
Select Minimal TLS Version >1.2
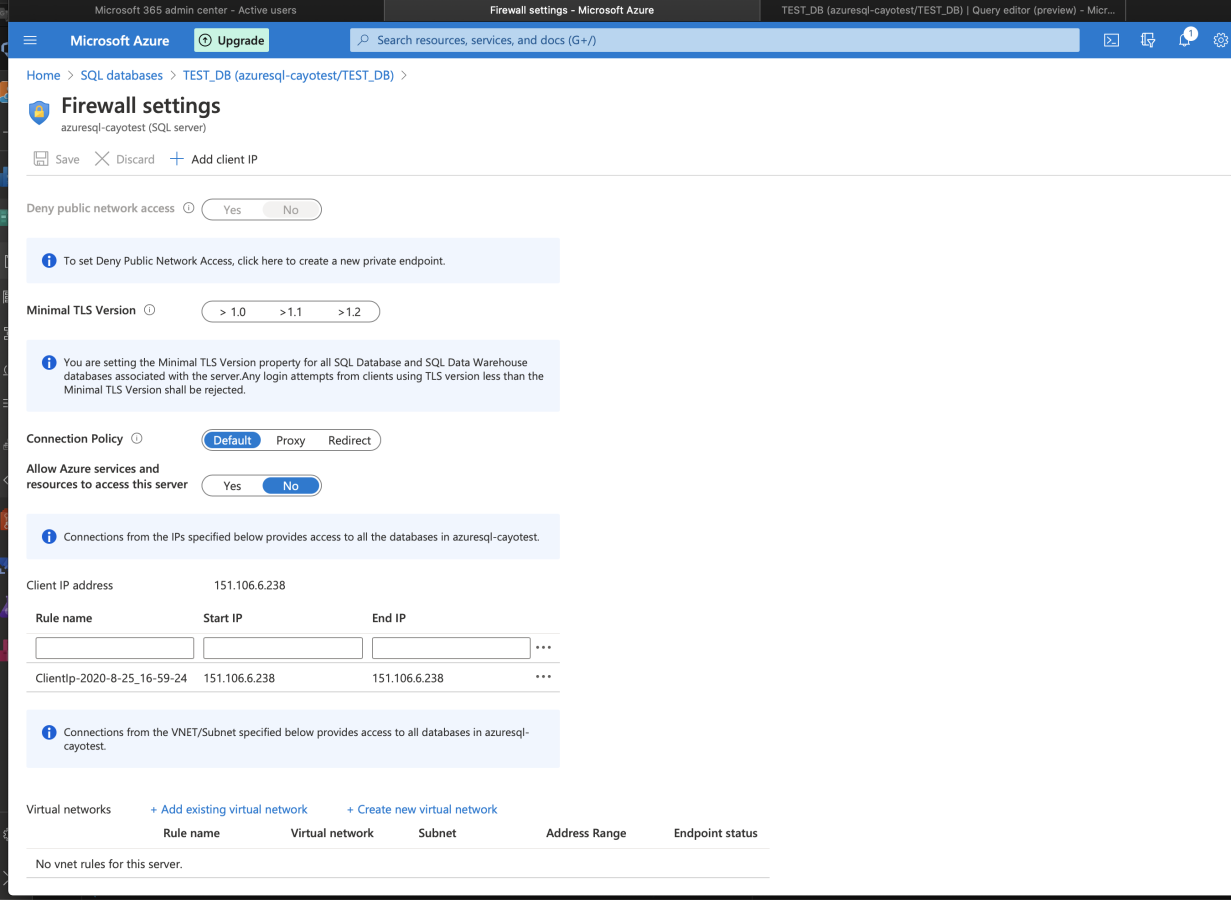pyautogui.click(x=349, y=312)
